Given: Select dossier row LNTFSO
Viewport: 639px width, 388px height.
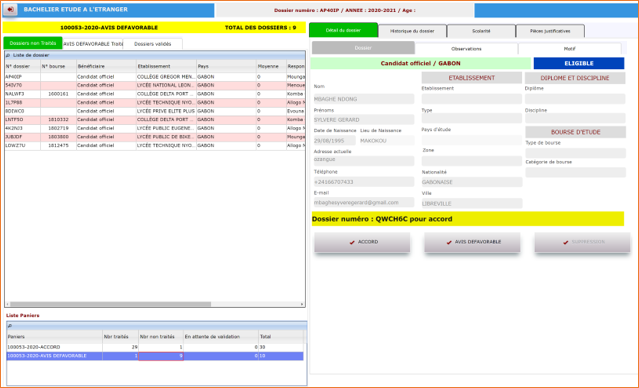Looking at the screenshot, I should coord(154,120).
